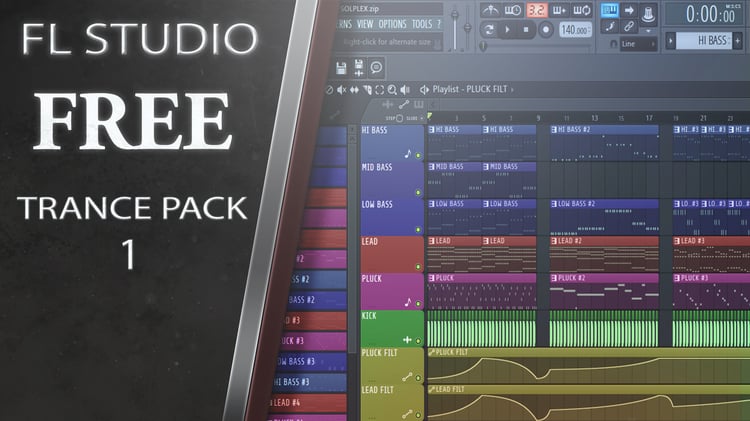Enable wait for input before recording
This screenshot has height=421, width=750.
513,10
